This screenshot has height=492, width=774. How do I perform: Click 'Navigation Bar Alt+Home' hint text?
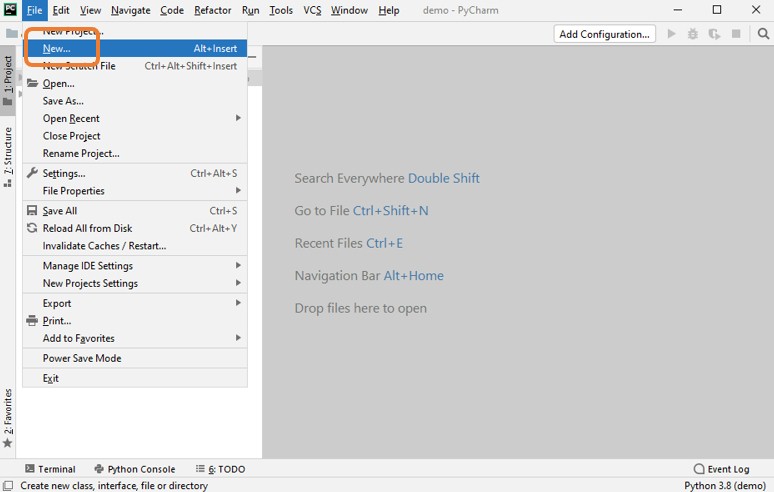(369, 275)
